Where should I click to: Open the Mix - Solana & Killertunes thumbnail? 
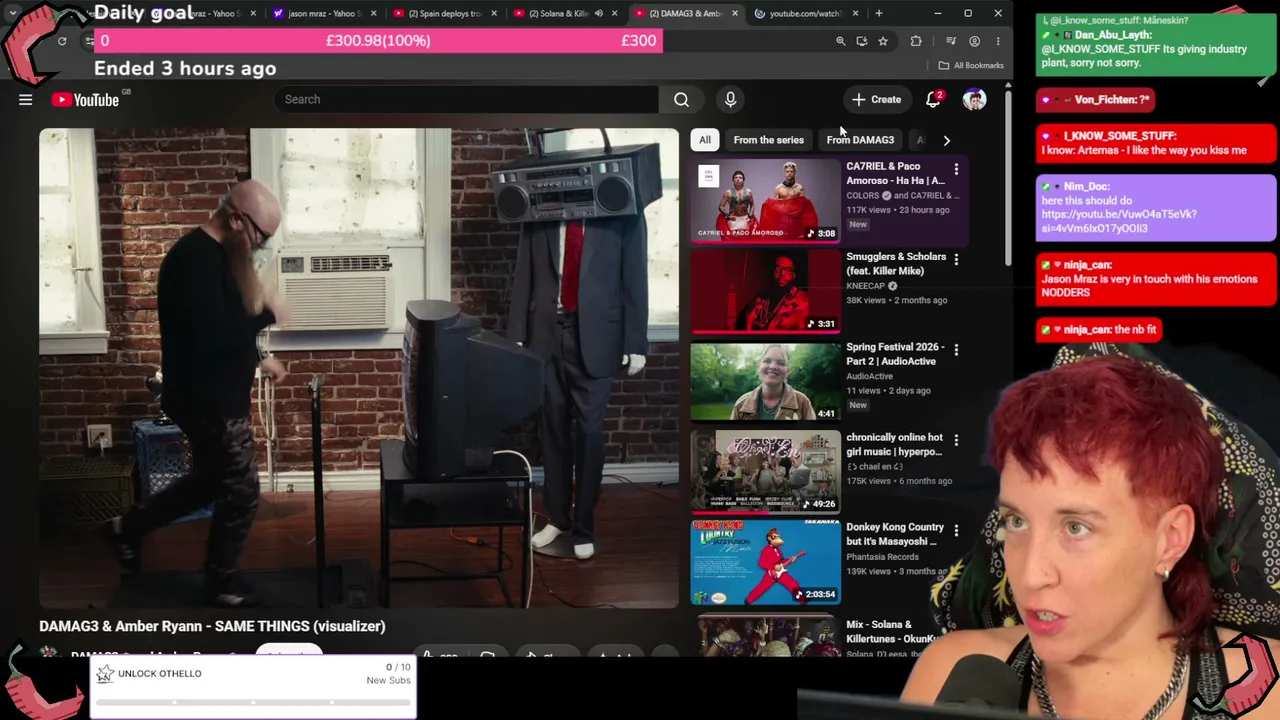766,634
